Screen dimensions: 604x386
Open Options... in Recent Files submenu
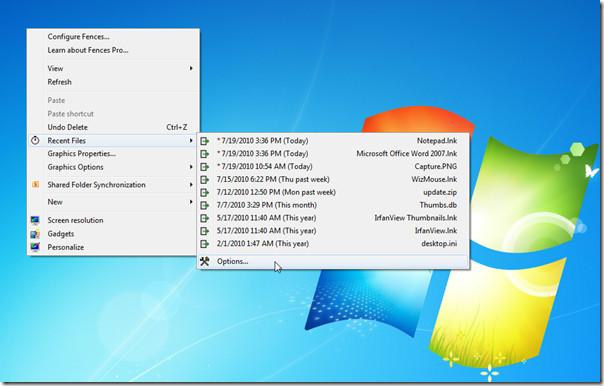(x=333, y=261)
